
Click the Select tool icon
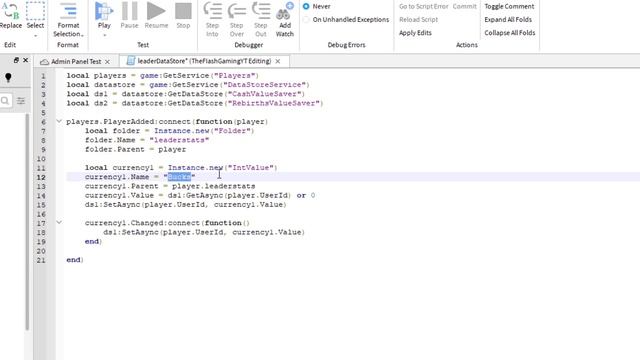tap(36, 11)
